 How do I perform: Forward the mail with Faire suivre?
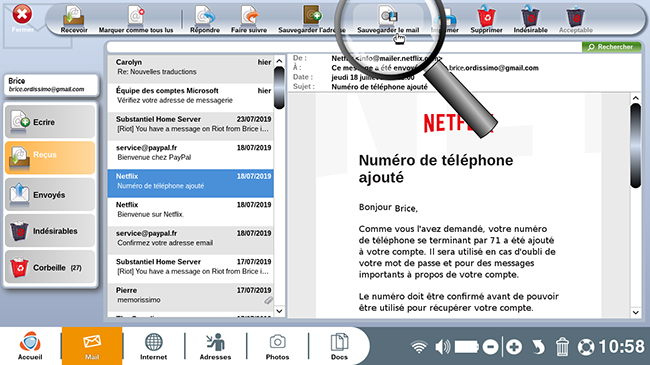click(x=249, y=19)
